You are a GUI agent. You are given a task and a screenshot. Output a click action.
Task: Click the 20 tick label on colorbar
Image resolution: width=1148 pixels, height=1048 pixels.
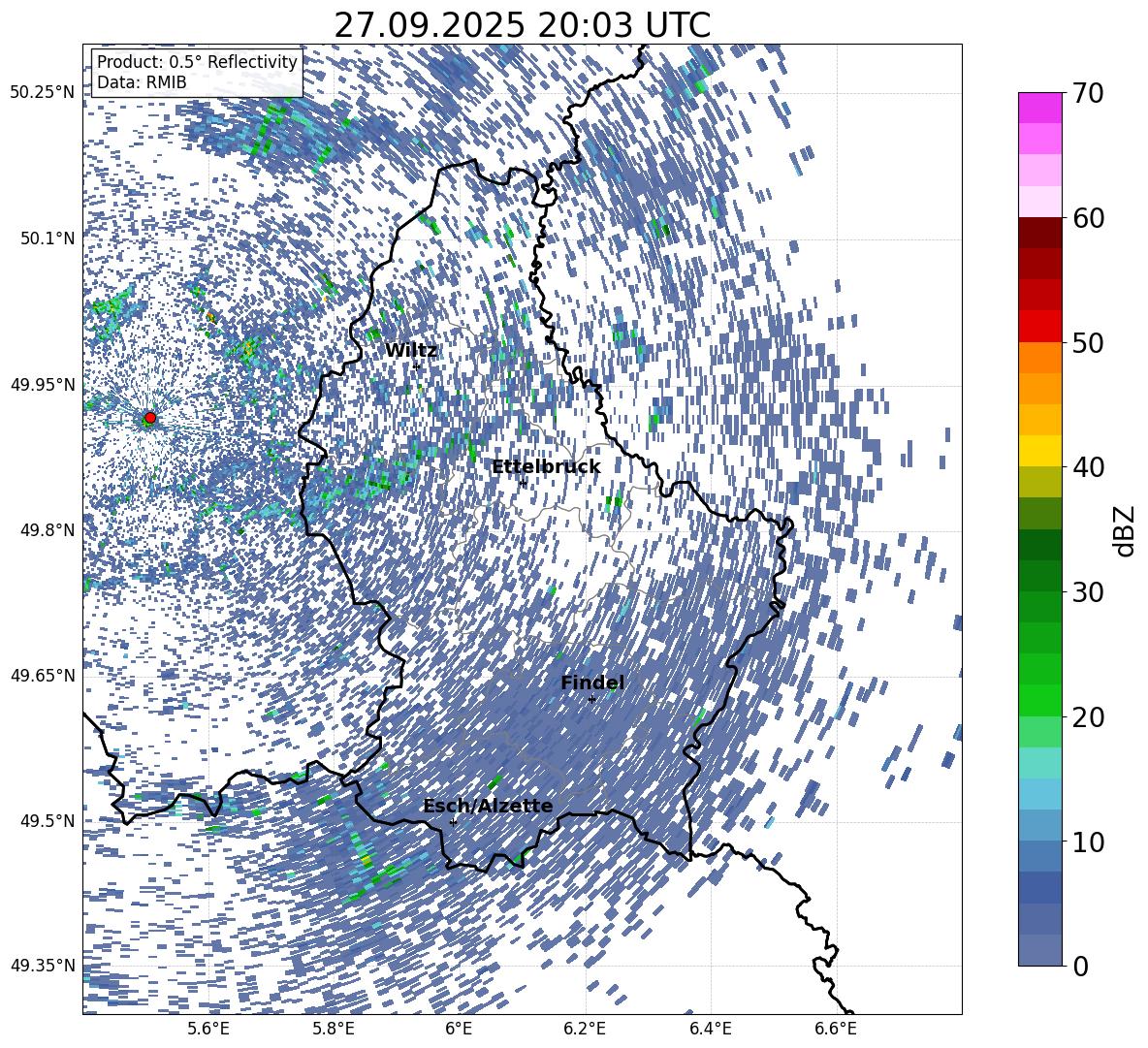tap(1088, 717)
